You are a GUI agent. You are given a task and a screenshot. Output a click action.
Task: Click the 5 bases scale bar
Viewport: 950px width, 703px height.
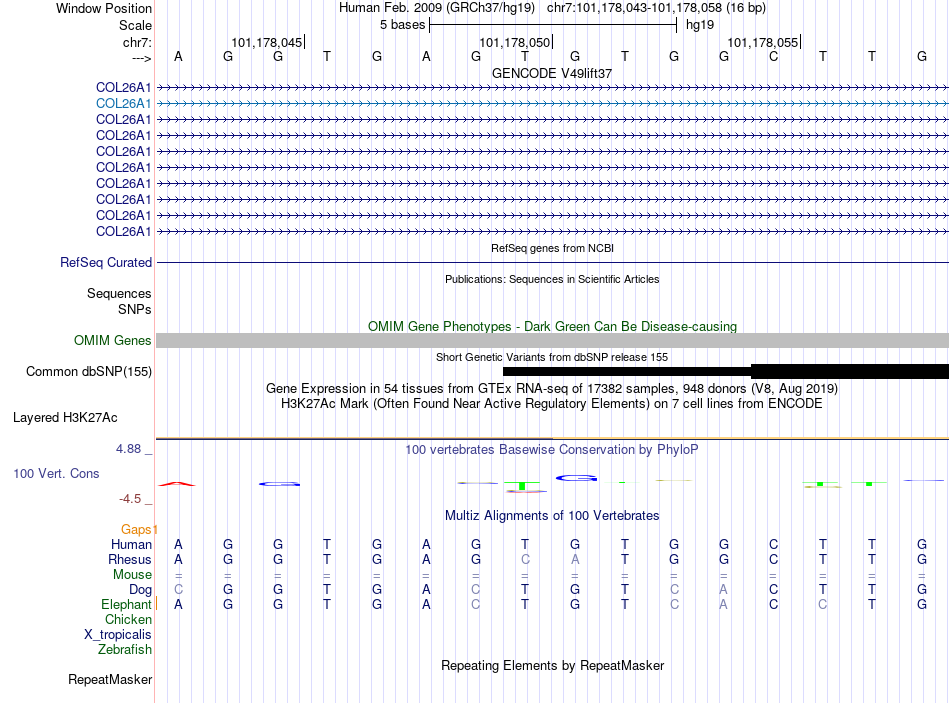click(553, 25)
